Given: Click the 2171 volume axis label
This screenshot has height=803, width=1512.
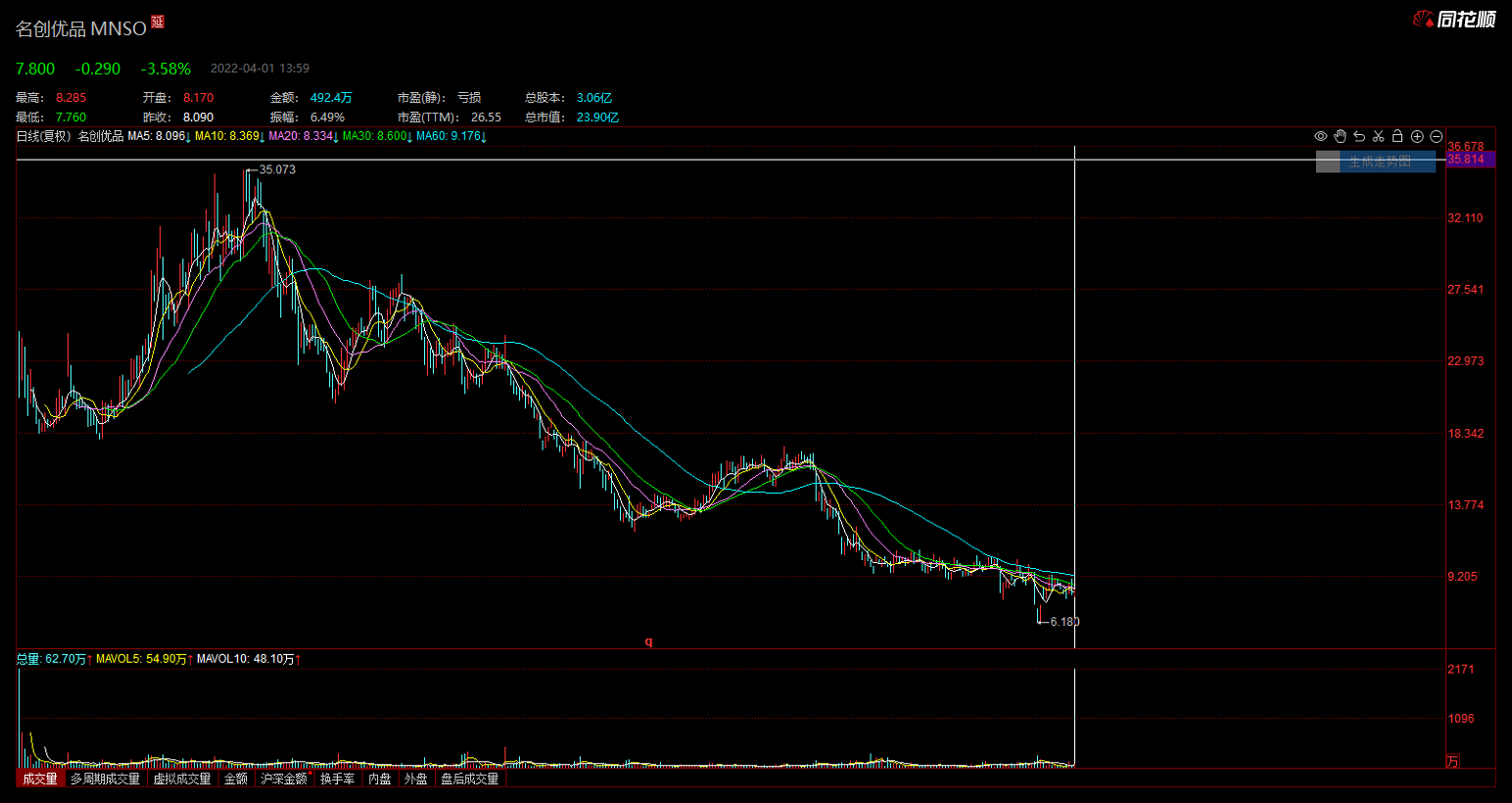Looking at the screenshot, I should pyautogui.click(x=1461, y=669).
